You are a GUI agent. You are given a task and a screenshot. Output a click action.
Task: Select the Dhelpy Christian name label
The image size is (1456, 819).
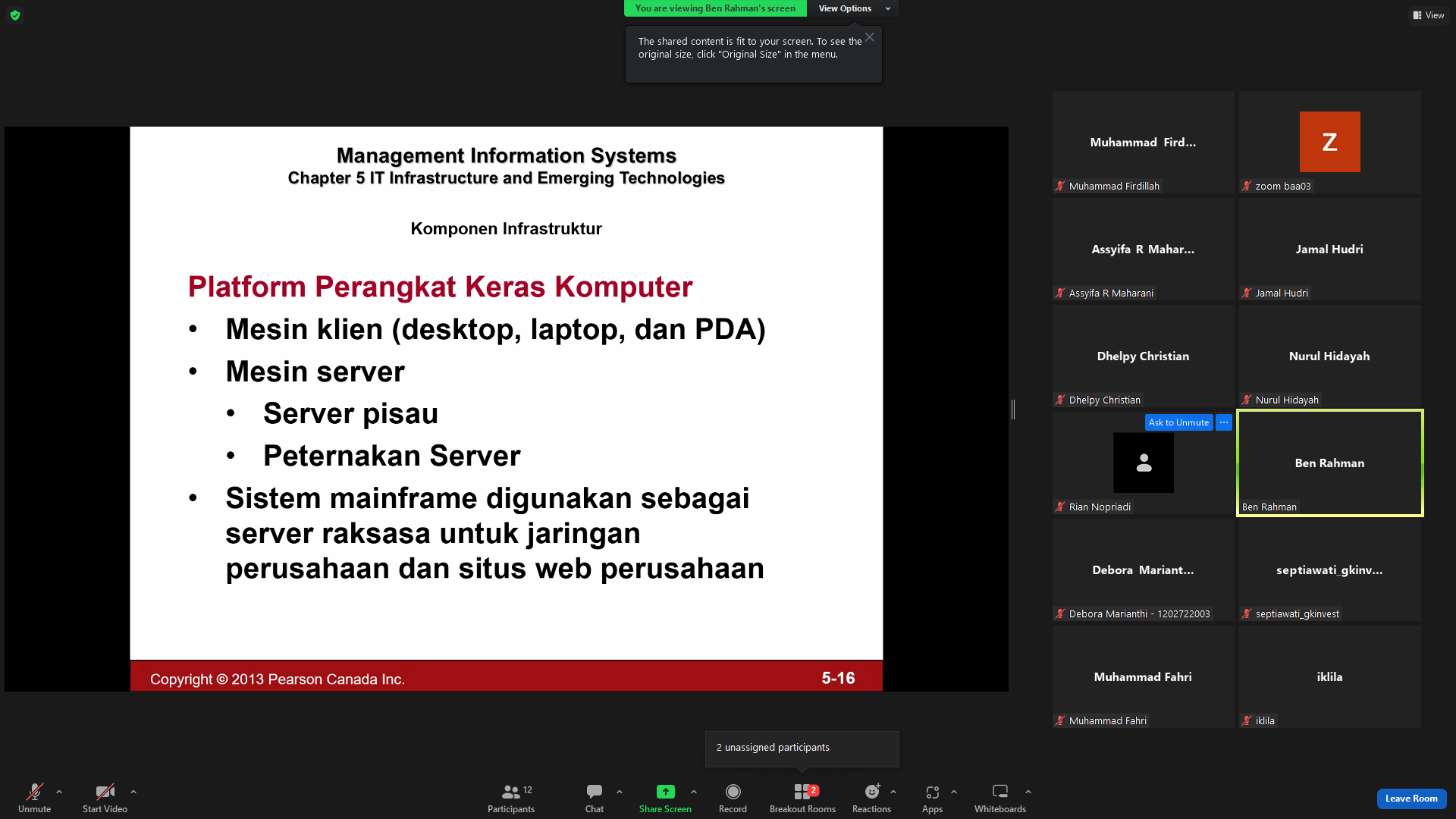coord(1104,400)
